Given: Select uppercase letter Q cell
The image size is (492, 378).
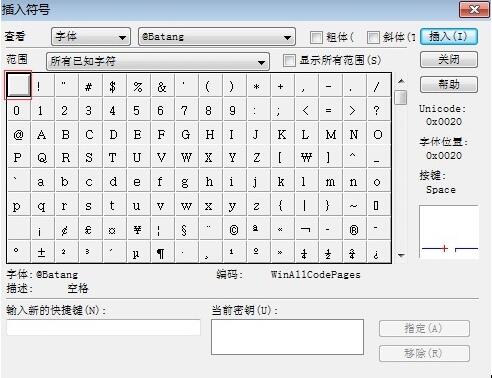Looking at the screenshot, I should [x=42, y=157].
